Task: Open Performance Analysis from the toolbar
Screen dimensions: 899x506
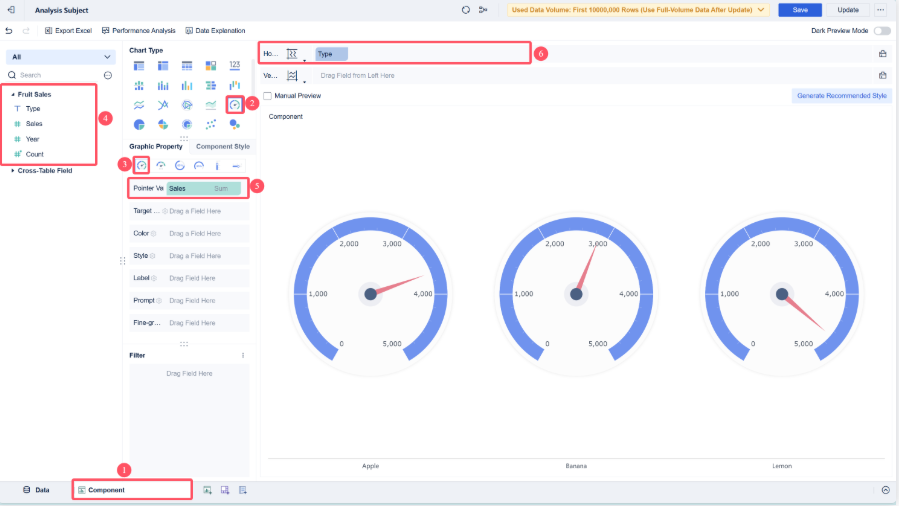Action: point(139,31)
